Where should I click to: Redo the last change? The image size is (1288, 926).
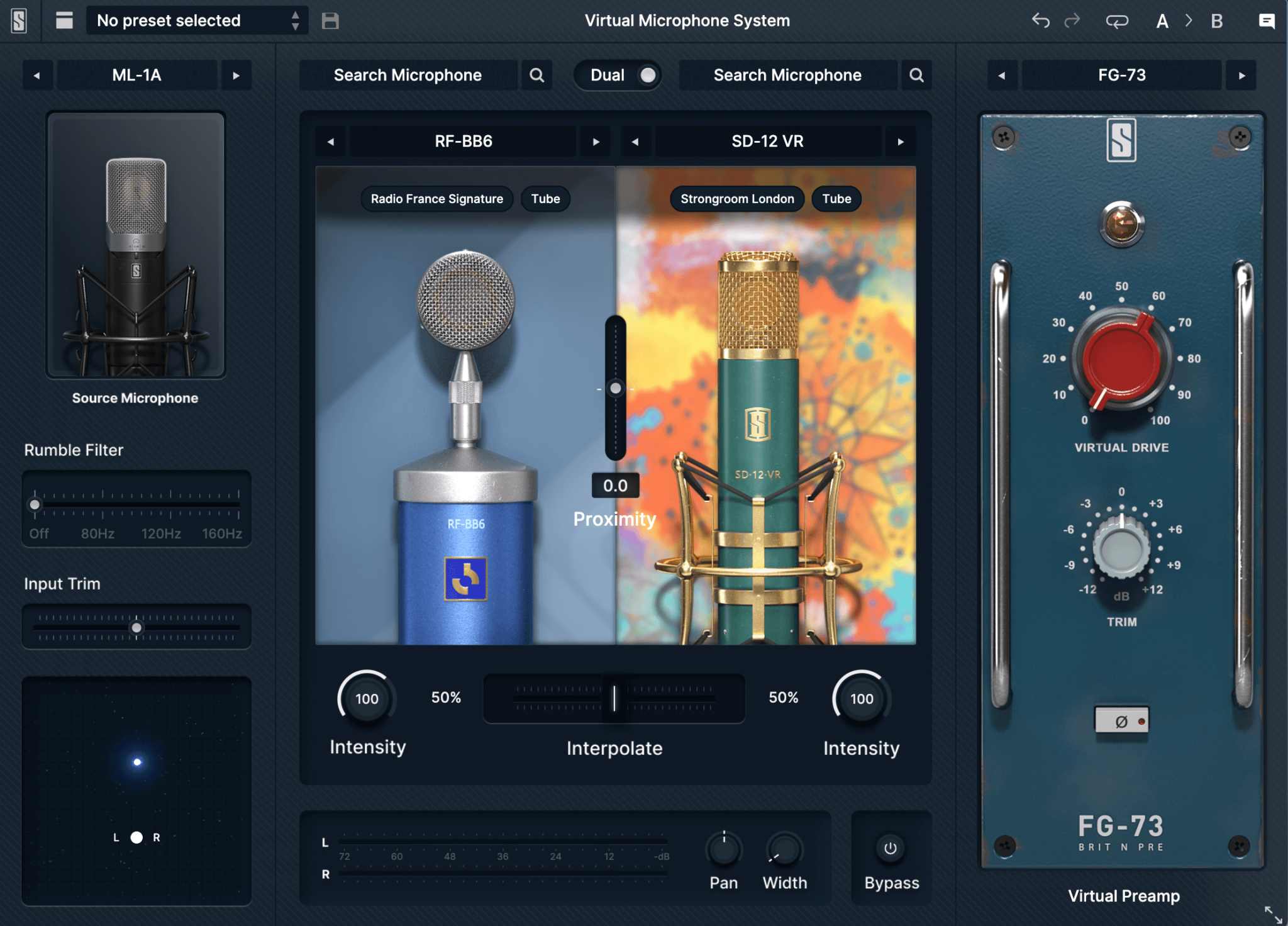click(1074, 20)
